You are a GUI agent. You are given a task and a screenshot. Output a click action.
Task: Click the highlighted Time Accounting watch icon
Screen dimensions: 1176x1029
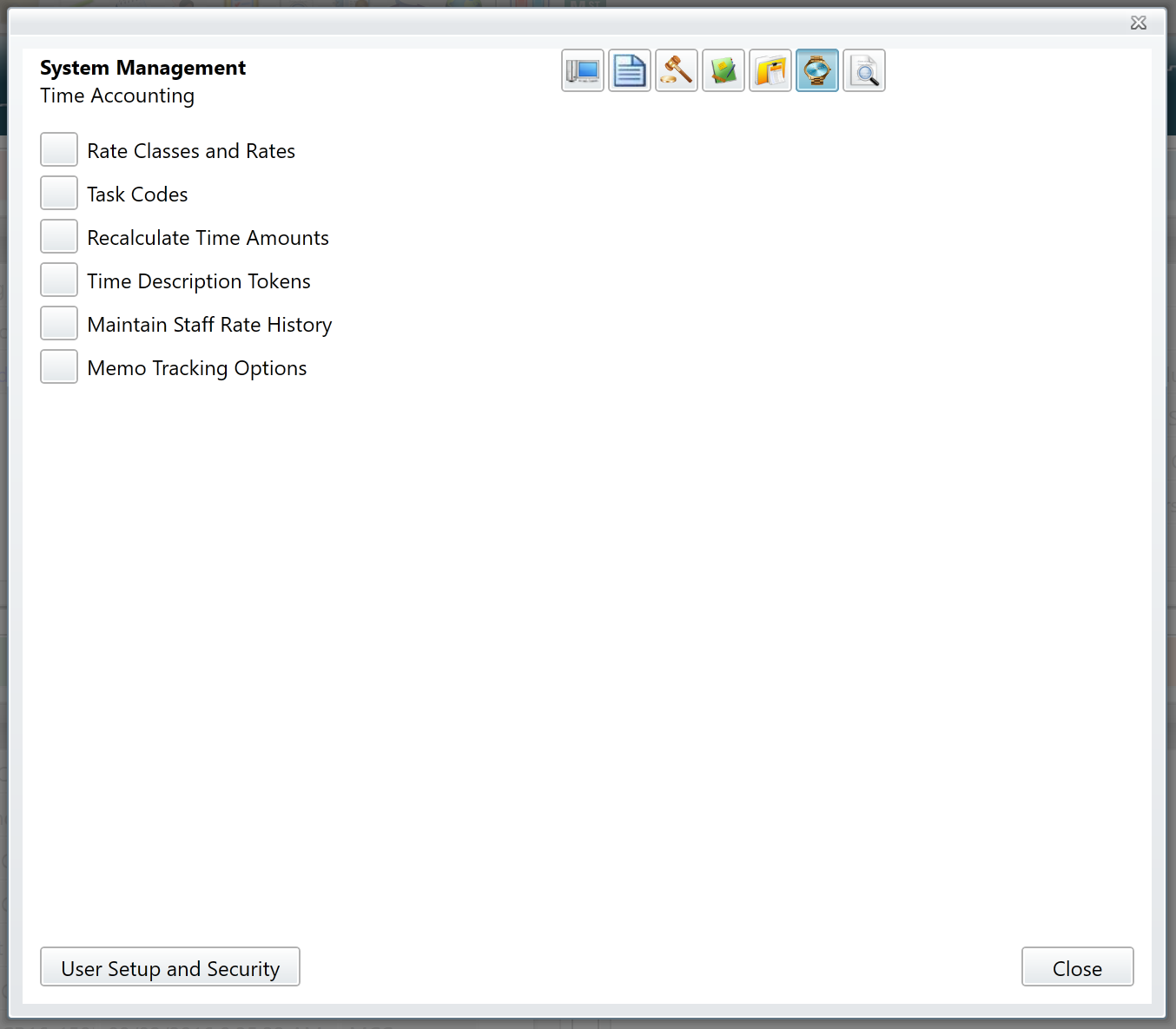816,70
